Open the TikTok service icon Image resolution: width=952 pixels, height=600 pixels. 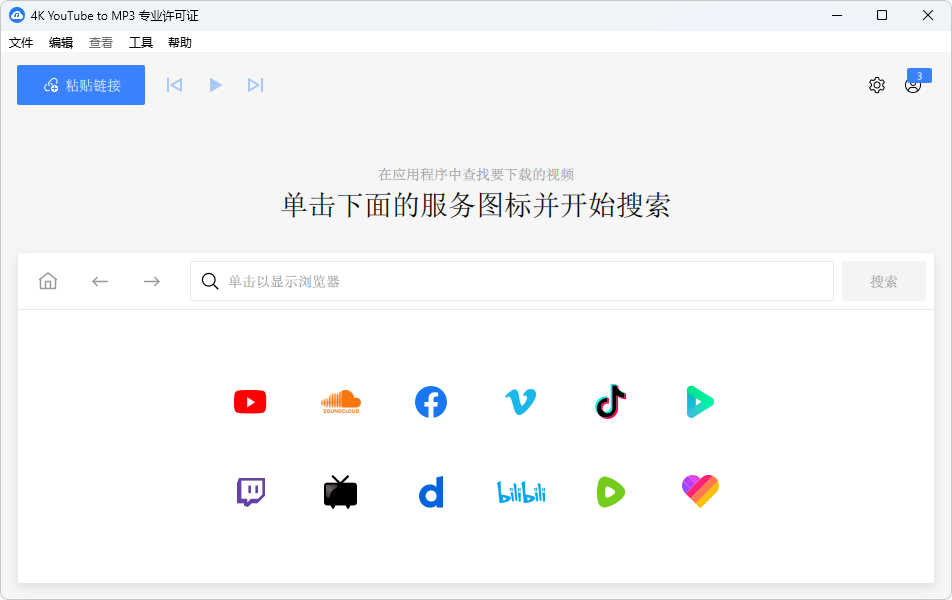[610, 402]
